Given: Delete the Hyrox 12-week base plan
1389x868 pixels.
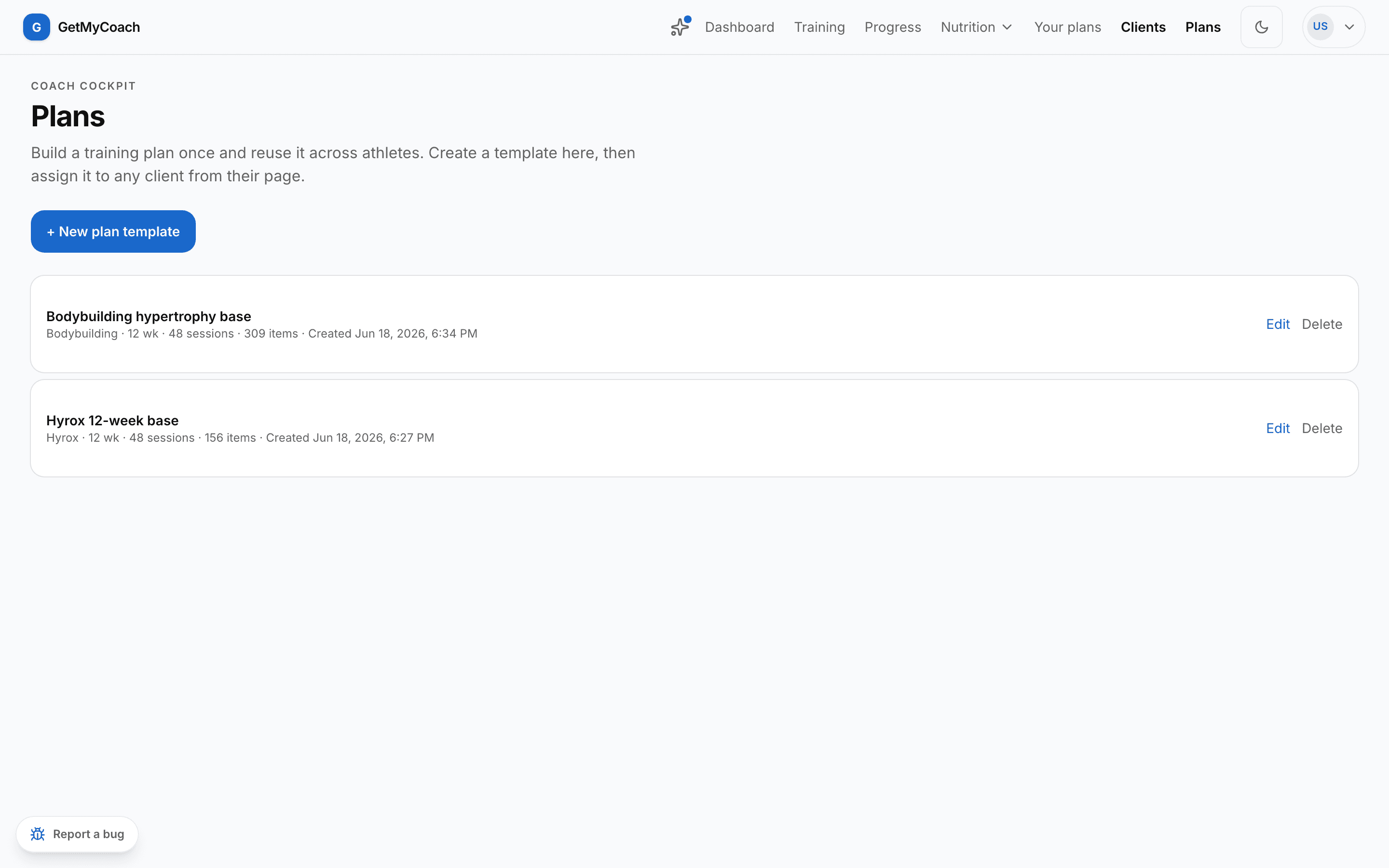Looking at the screenshot, I should click(x=1321, y=428).
